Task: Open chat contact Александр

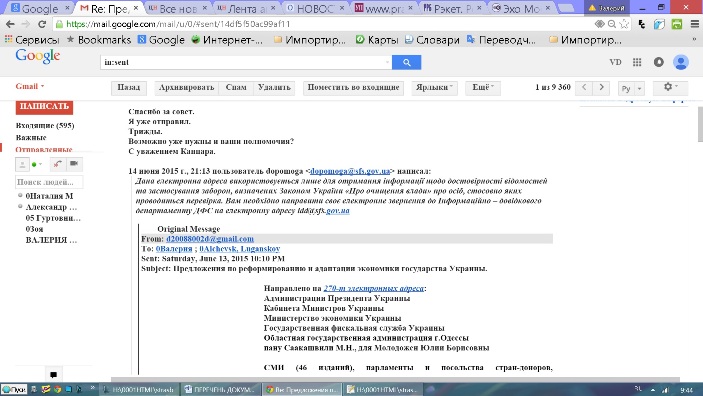Action: 51,207
